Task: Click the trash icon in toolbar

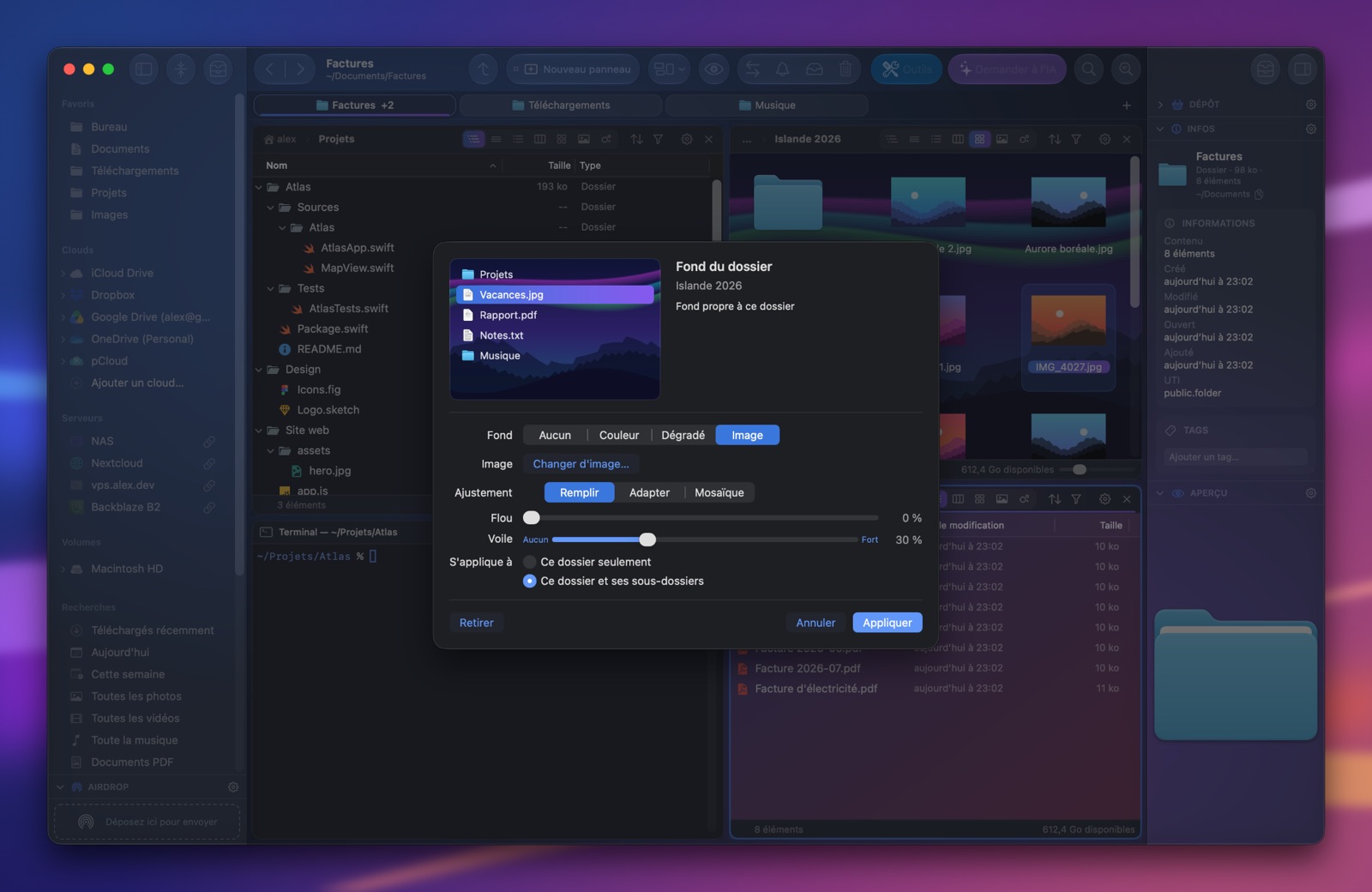Action: (x=845, y=69)
